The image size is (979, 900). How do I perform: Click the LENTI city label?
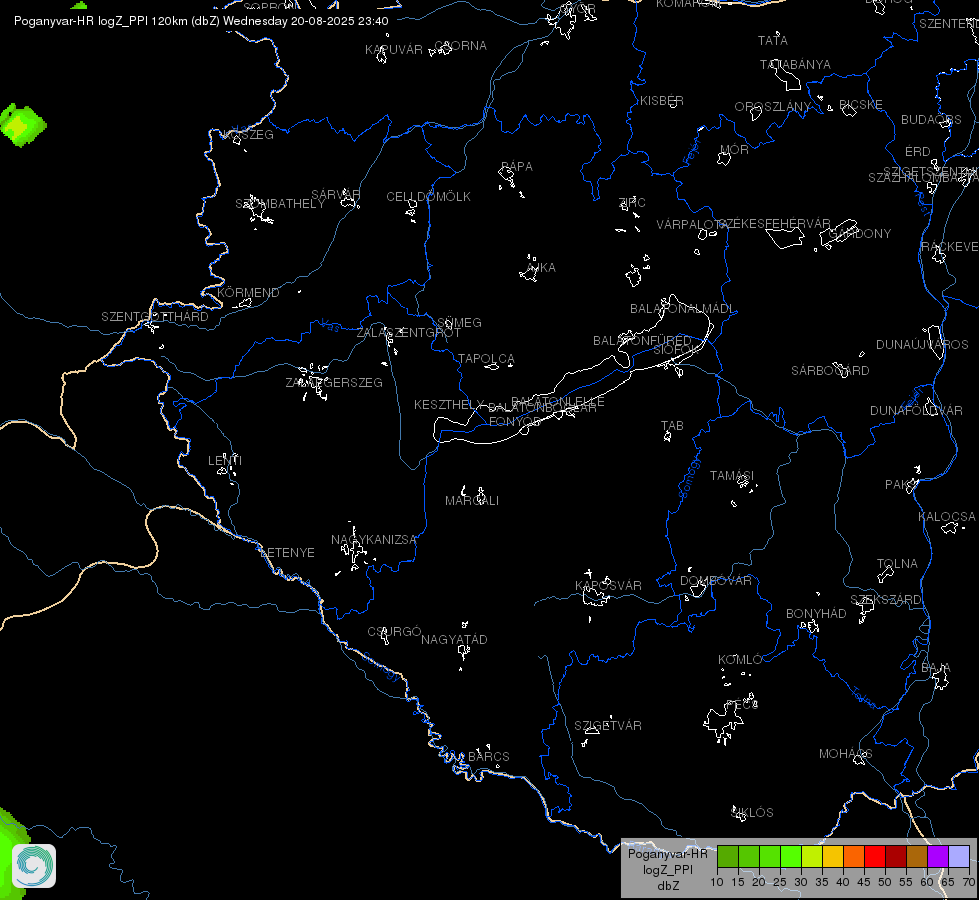225,460
